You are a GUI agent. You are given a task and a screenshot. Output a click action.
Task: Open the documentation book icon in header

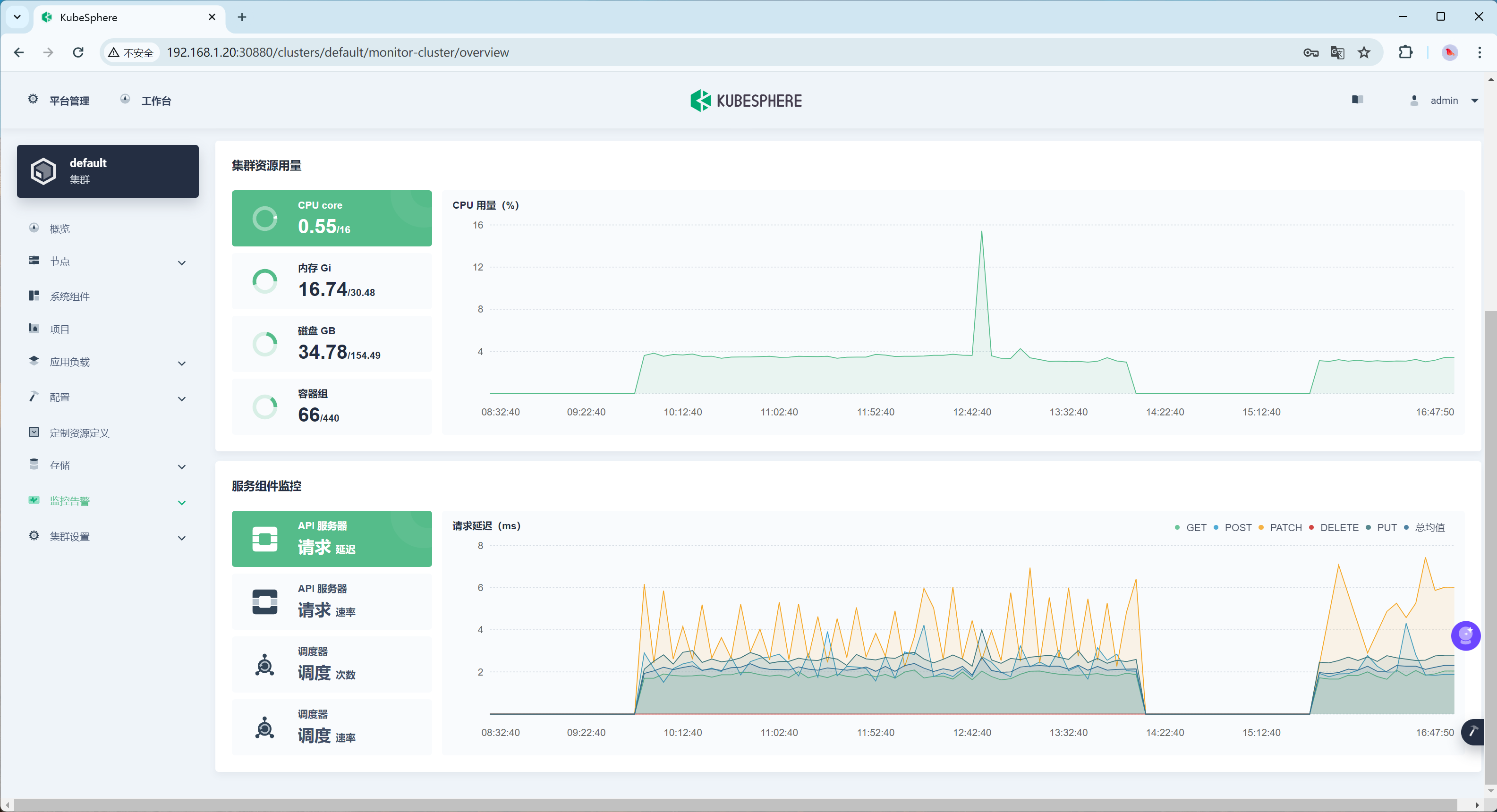(1357, 100)
